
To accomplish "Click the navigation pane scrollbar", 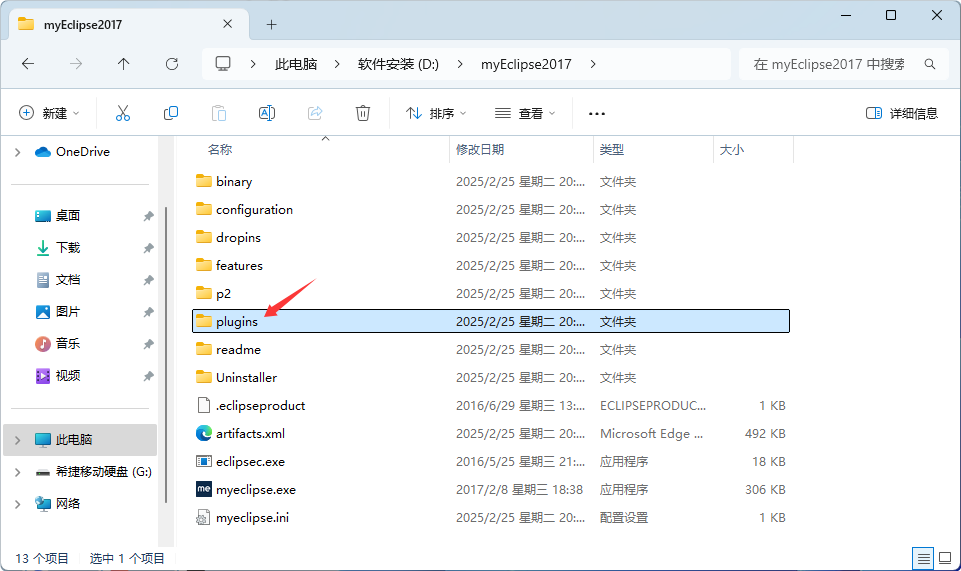I will tap(166, 354).
